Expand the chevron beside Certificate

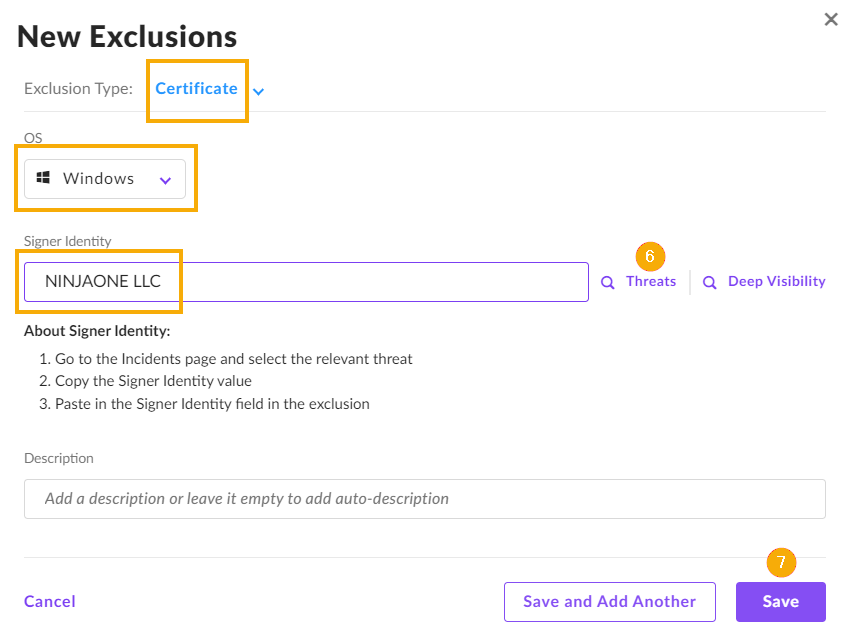(x=259, y=92)
